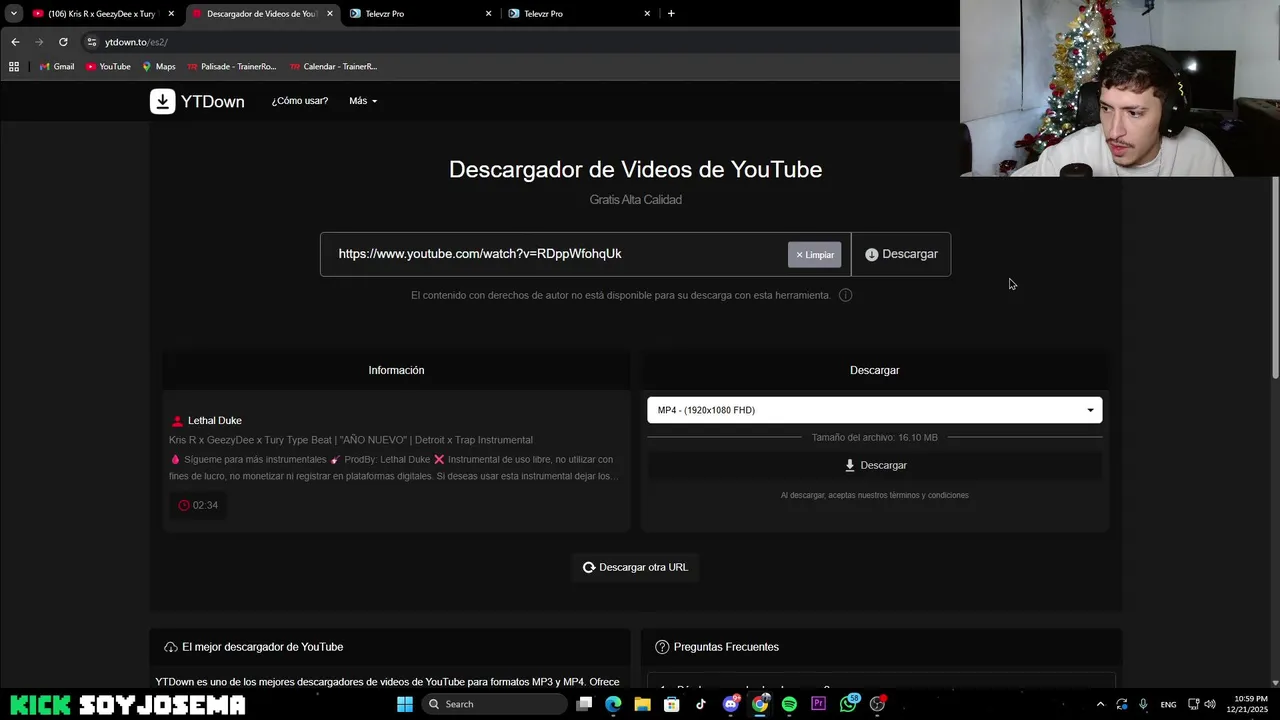Screen dimensions: 1280x720
Task: Open File Explorer from taskbar
Action: [x=642, y=704]
